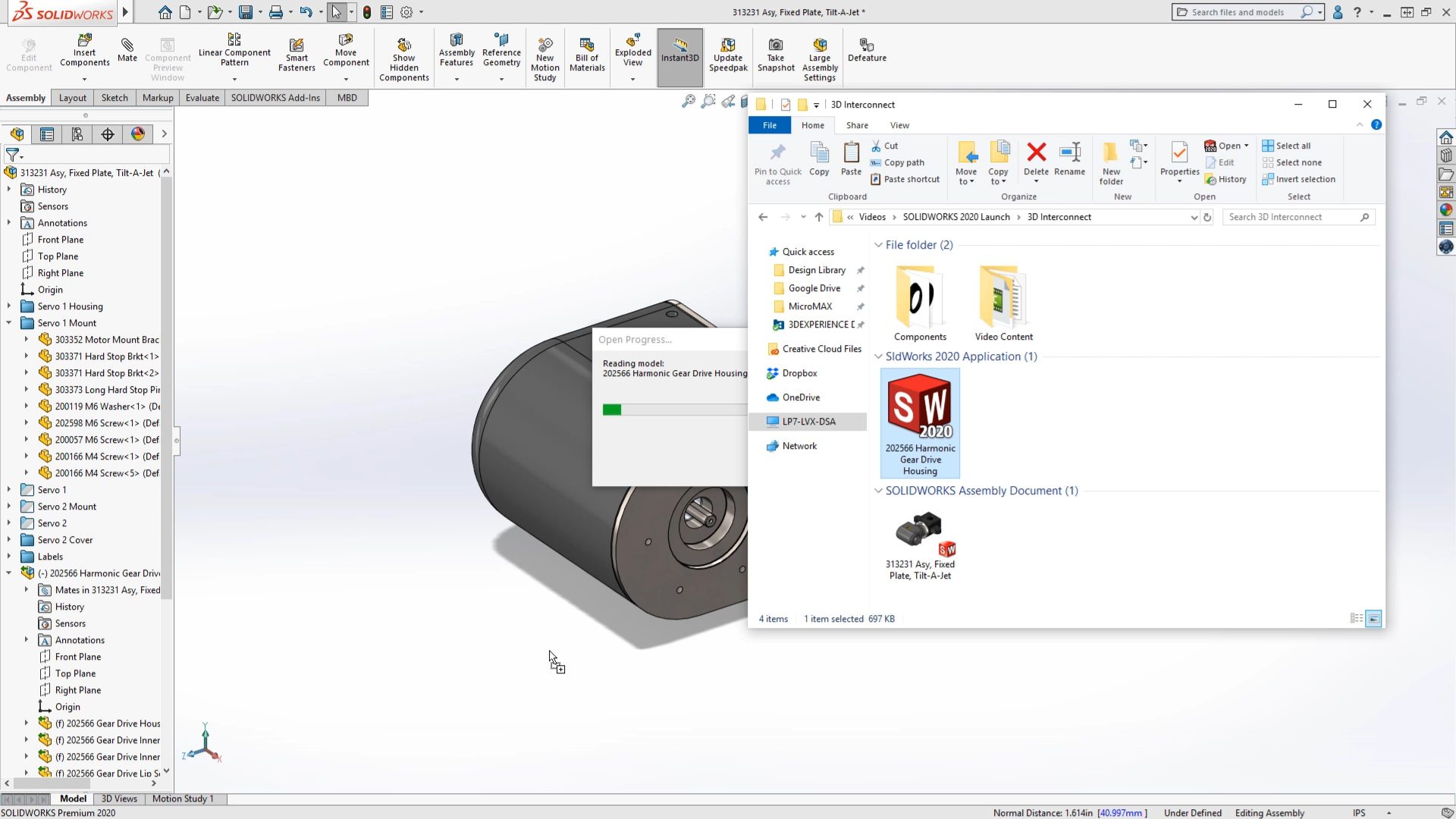The width and height of the screenshot is (1456, 819).
Task: Collapse Servo 1 Mount folder
Action: click(x=9, y=323)
